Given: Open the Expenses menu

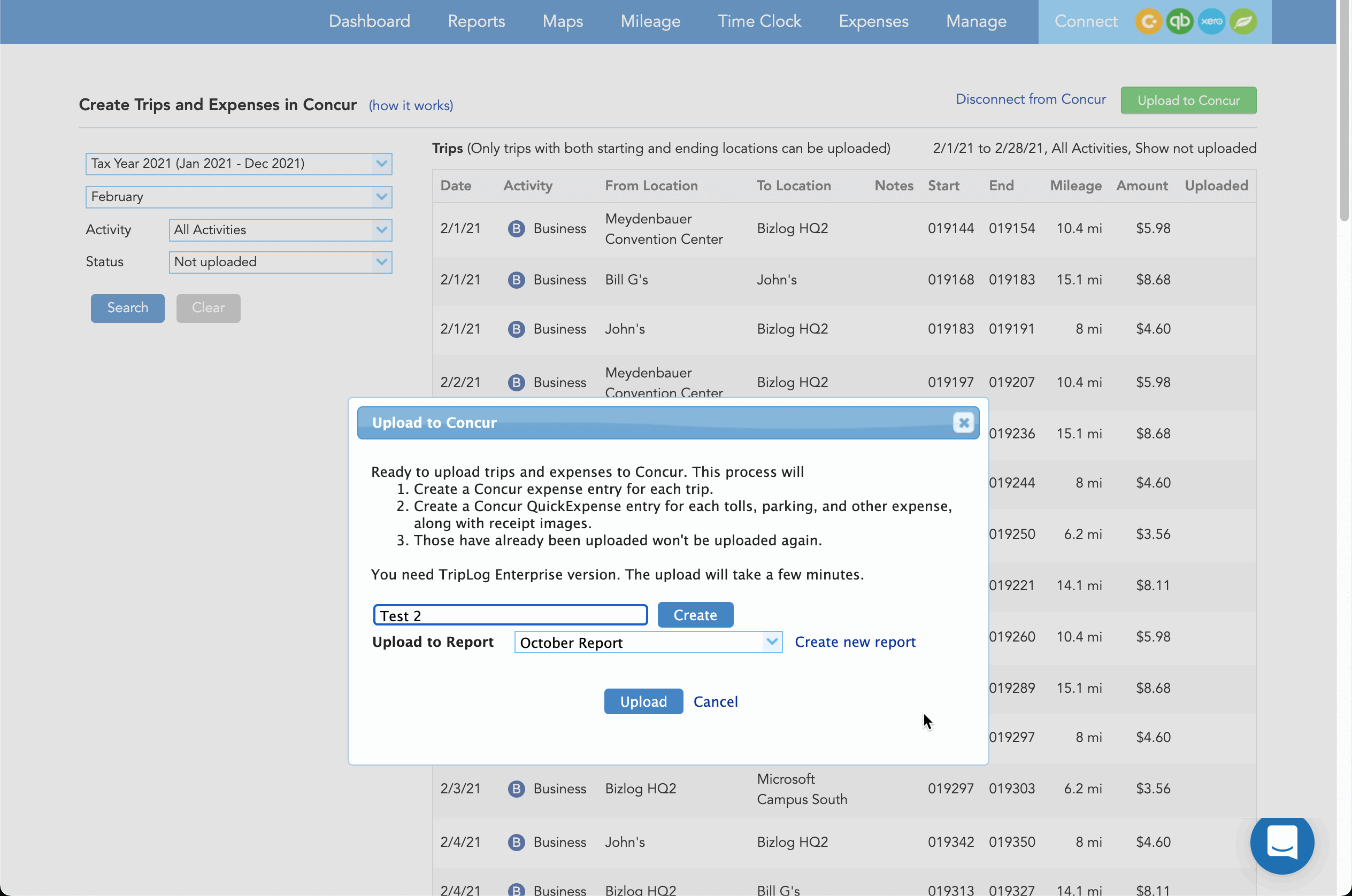Looking at the screenshot, I should coord(873,22).
